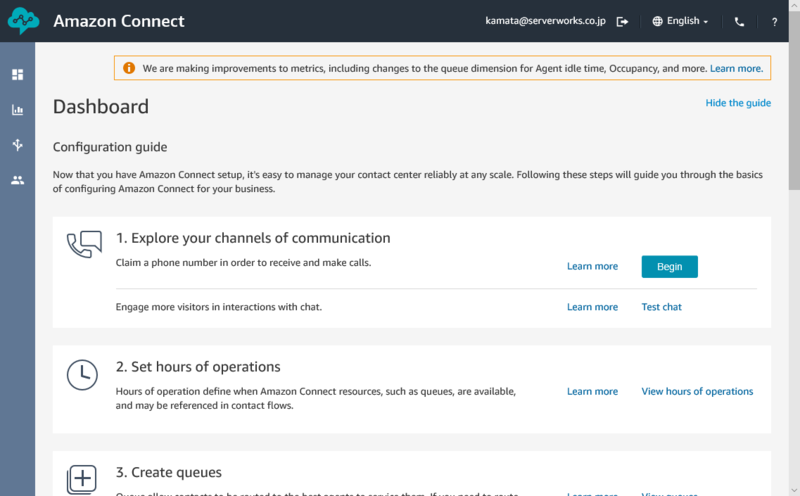The image size is (800, 496).
Task: Click the orange info icon in banner
Action: pyautogui.click(x=129, y=68)
